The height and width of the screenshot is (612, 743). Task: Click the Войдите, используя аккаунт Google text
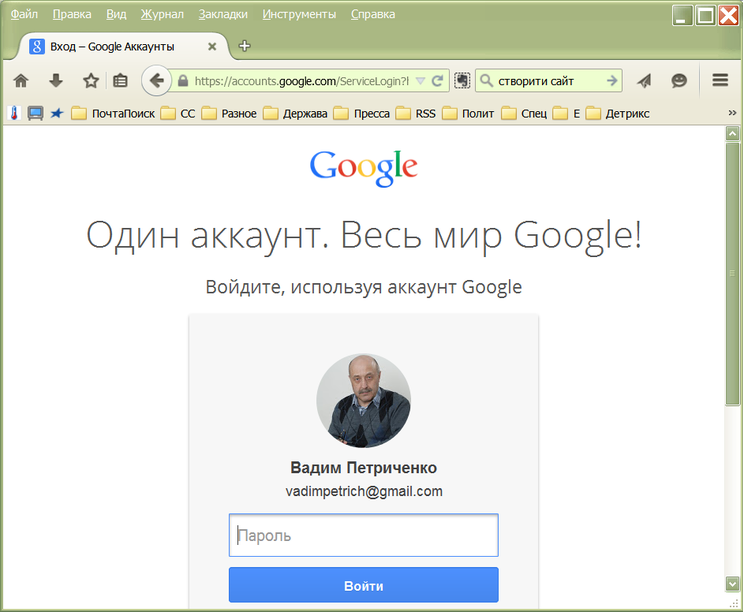pyautogui.click(x=363, y=287)
